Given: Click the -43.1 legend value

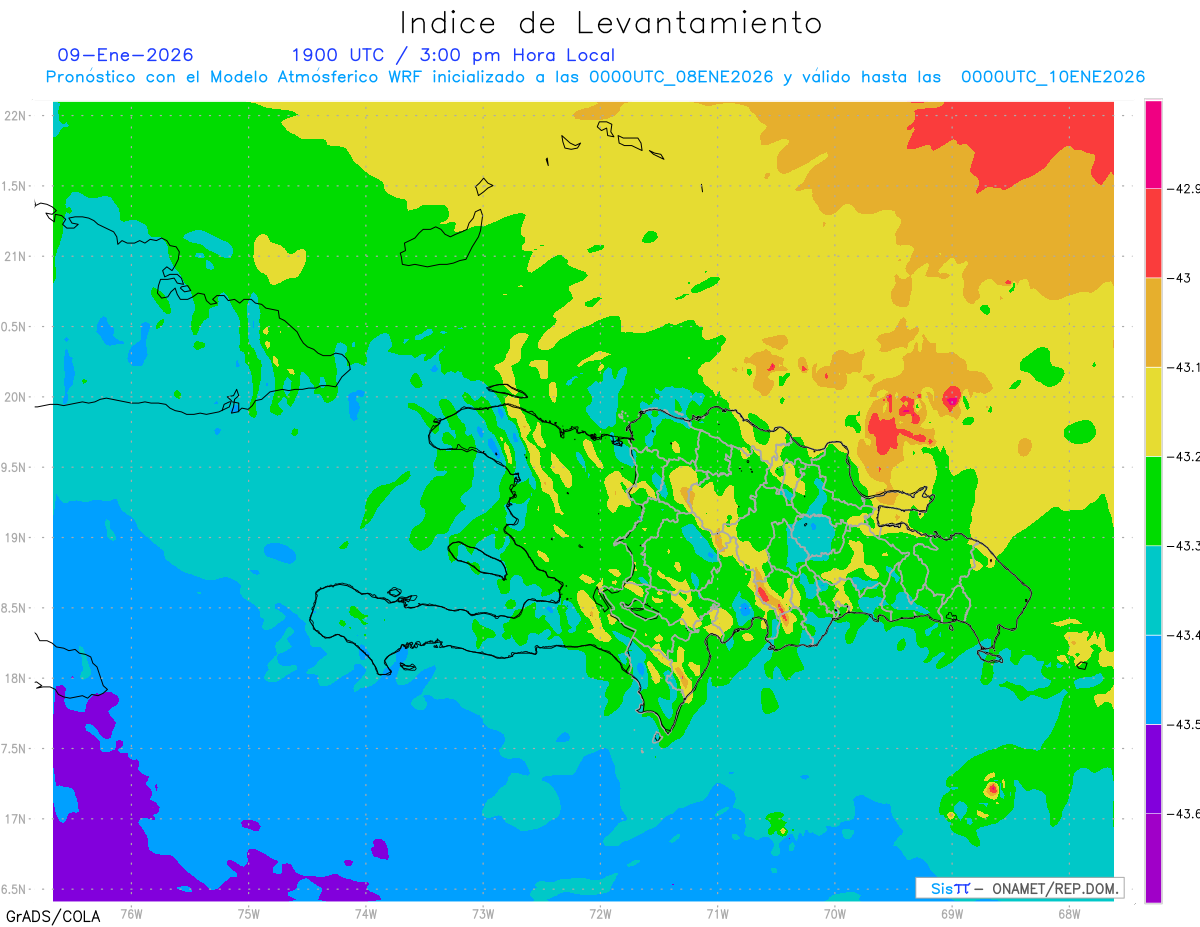Looking at the screenshot, I should pyautogui.click(x=1183, y=367).
